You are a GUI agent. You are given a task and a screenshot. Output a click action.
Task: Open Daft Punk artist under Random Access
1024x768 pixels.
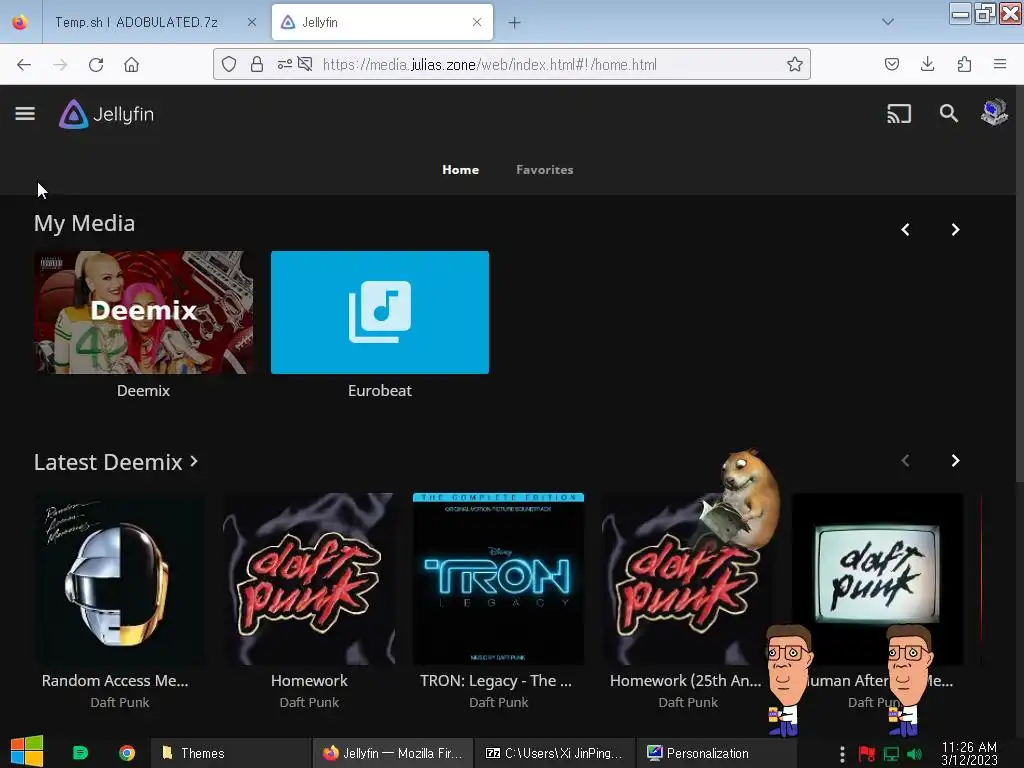coord(120,702)
